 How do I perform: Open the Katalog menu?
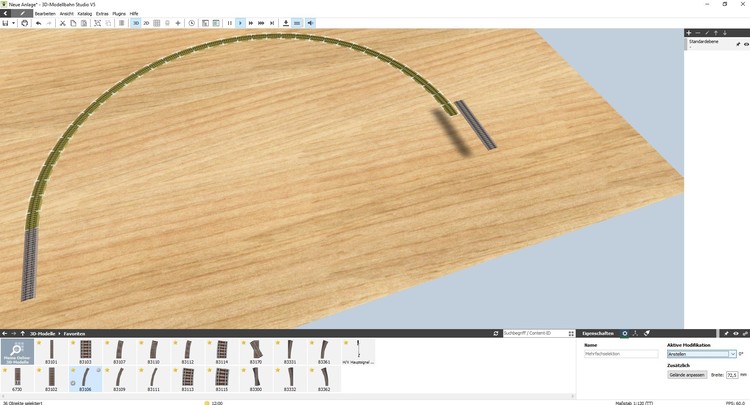click(x=85, y=14)
